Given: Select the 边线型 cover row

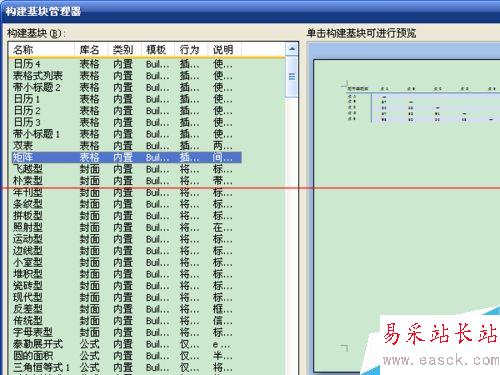Looking at the screenshot, I should pyautogui.click(x=126, y=250).
